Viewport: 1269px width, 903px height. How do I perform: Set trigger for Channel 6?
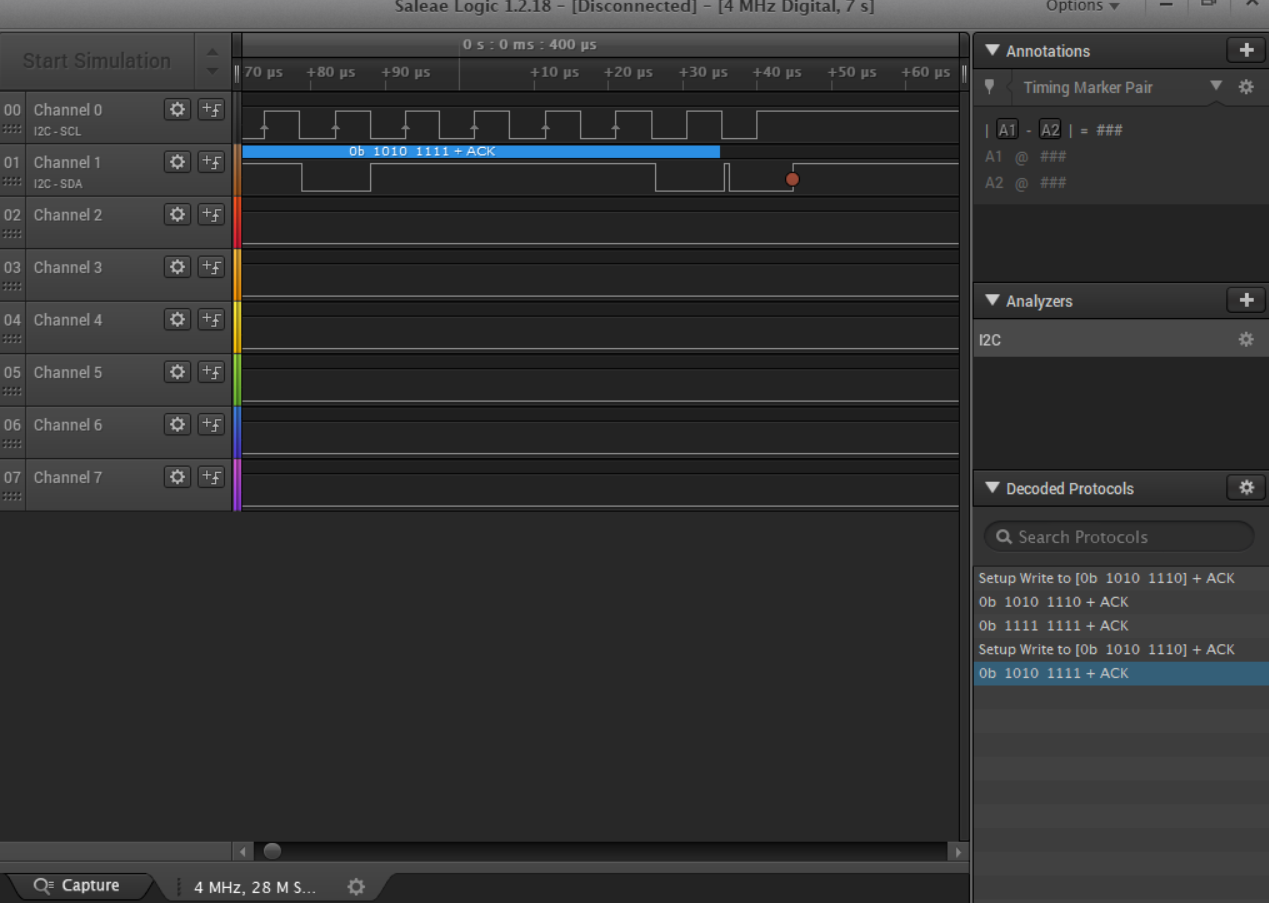(x=211, y=425)
